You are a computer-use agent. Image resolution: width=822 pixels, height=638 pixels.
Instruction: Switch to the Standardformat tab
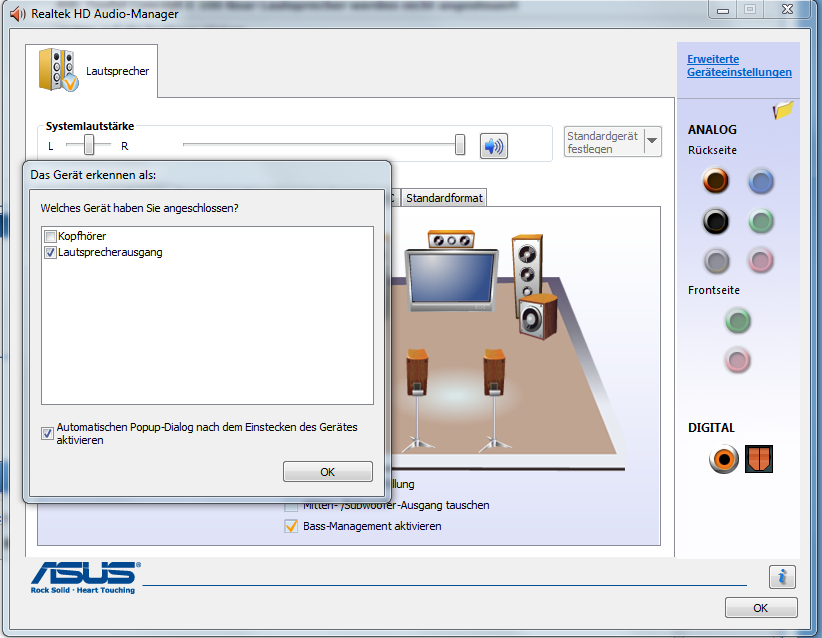[x=444, y=198]
